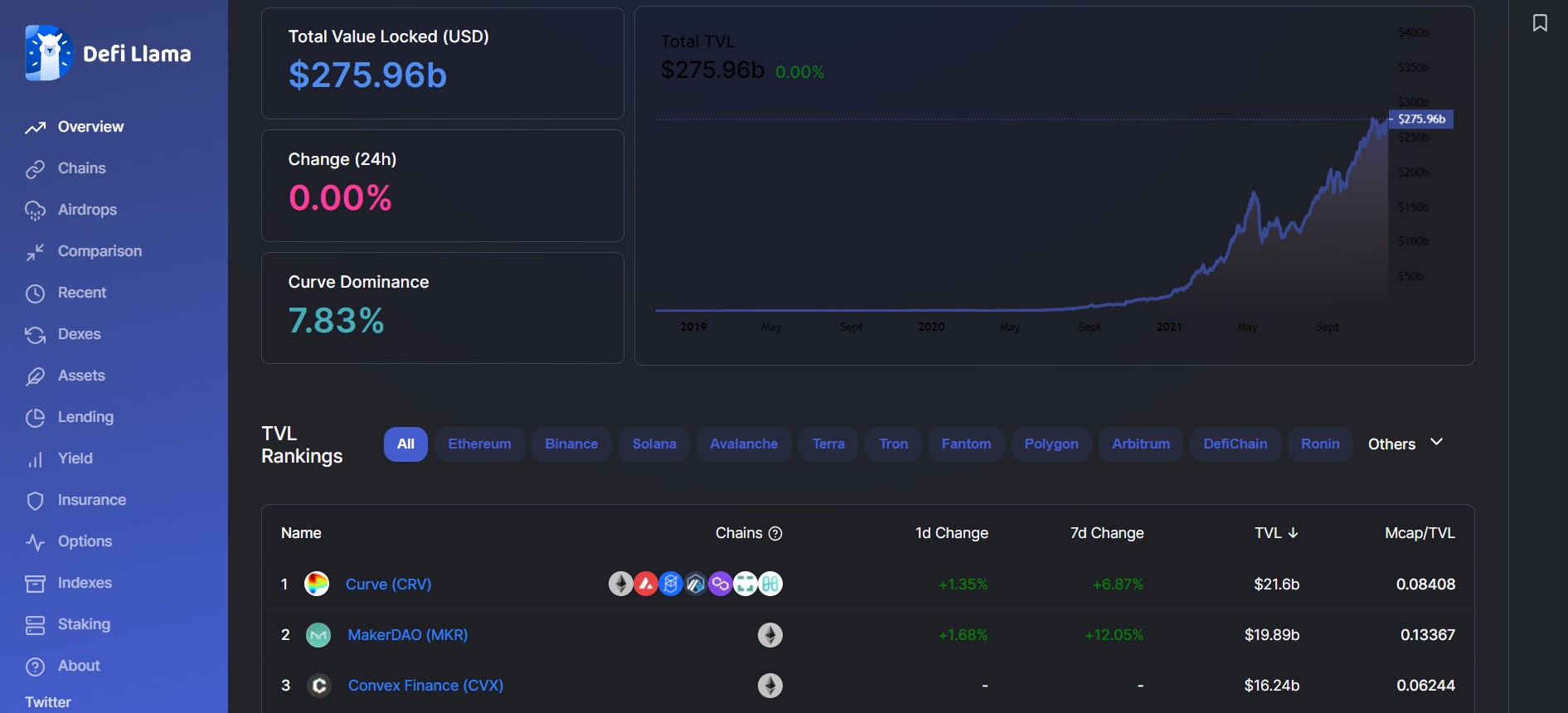1568x713 pixels.
Task: Click the Recent clock icon
Action: click(35, 293)
